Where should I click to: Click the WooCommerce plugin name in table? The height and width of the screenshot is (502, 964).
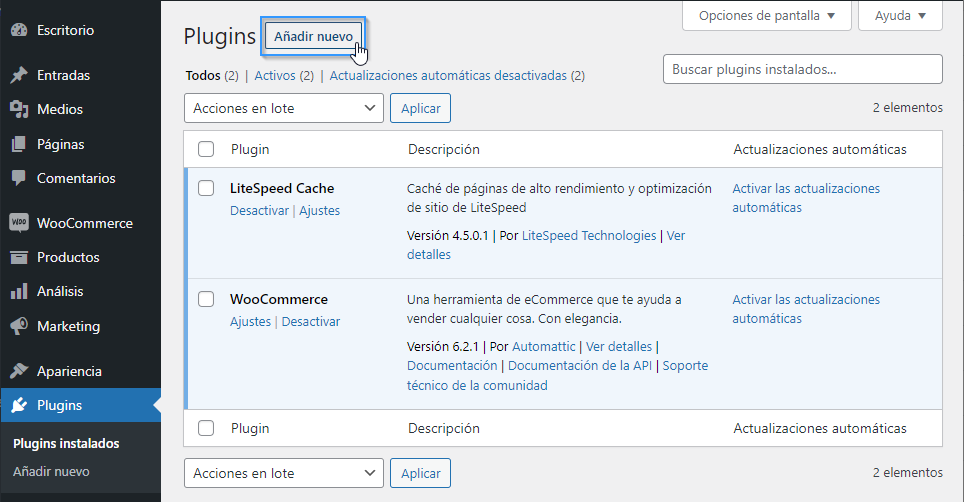[279, 299]
